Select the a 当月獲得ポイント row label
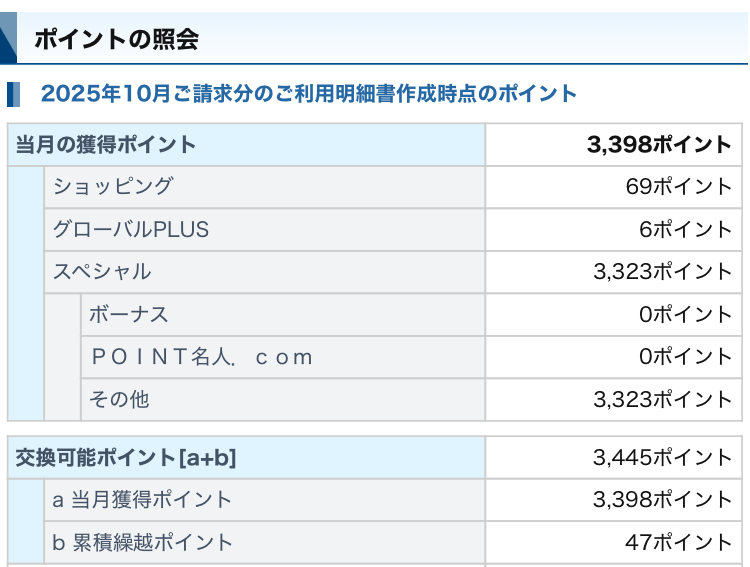This screenshot has height=567, width=750. pos(142,499)
